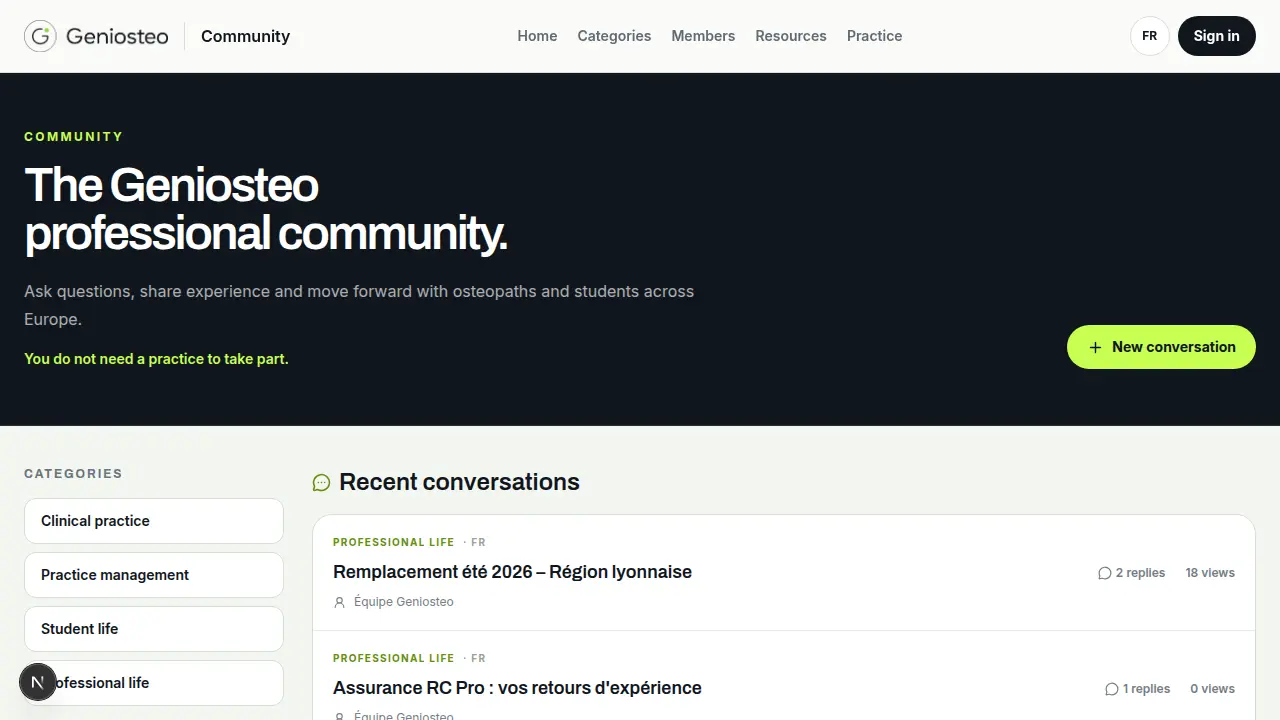Click the 1 replies count

pos(1146,689)
